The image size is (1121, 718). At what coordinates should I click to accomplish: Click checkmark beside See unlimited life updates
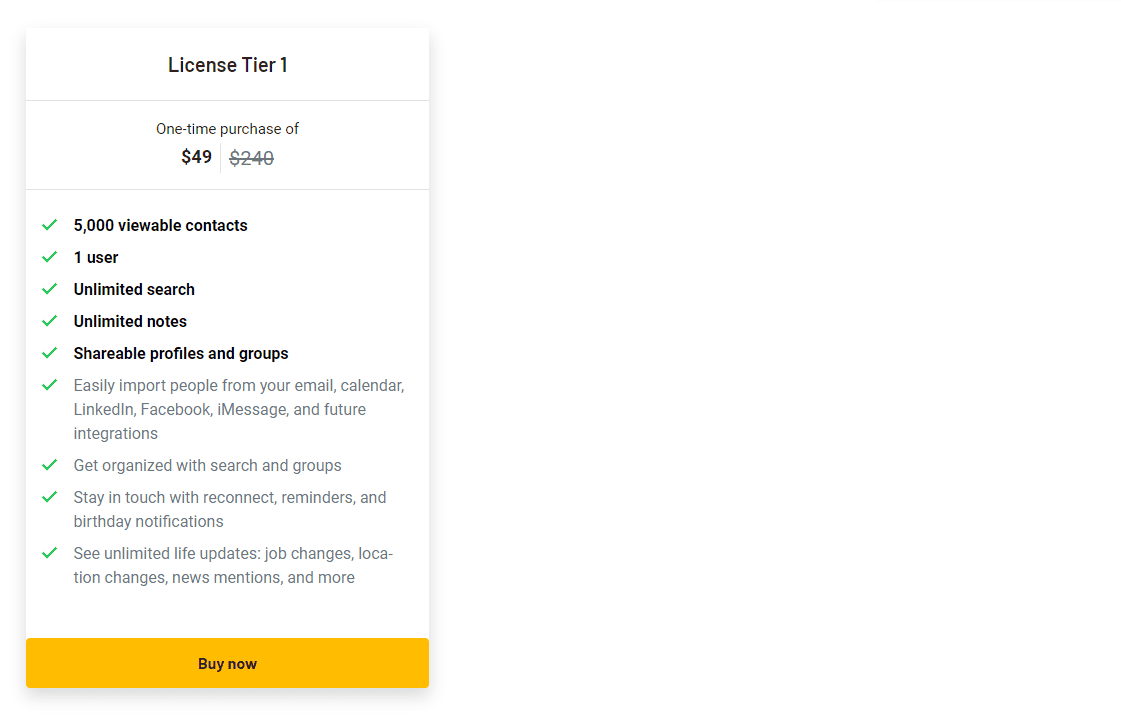pos(50,553)
